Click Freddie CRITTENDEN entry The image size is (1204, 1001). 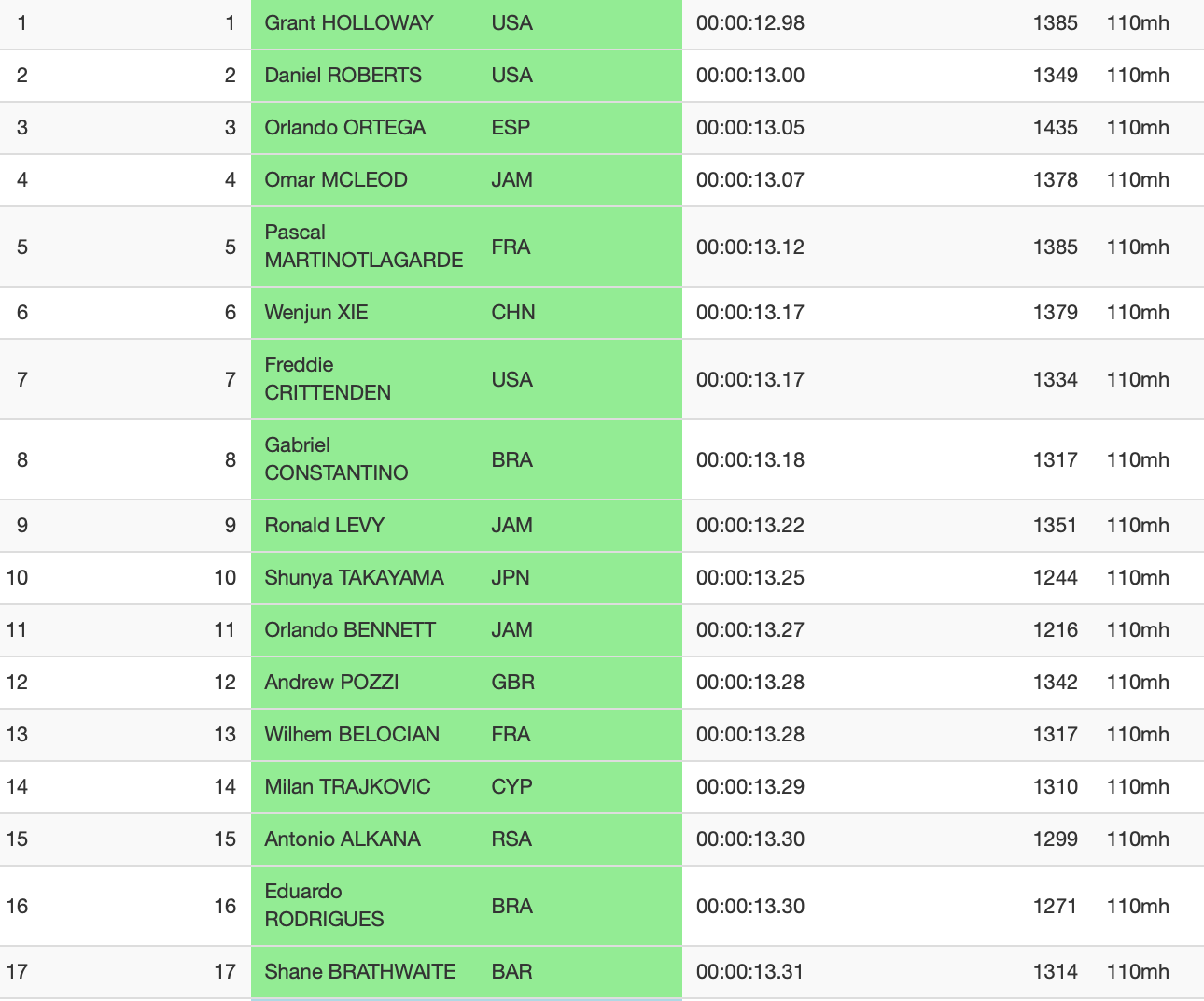tap(328, 379)
